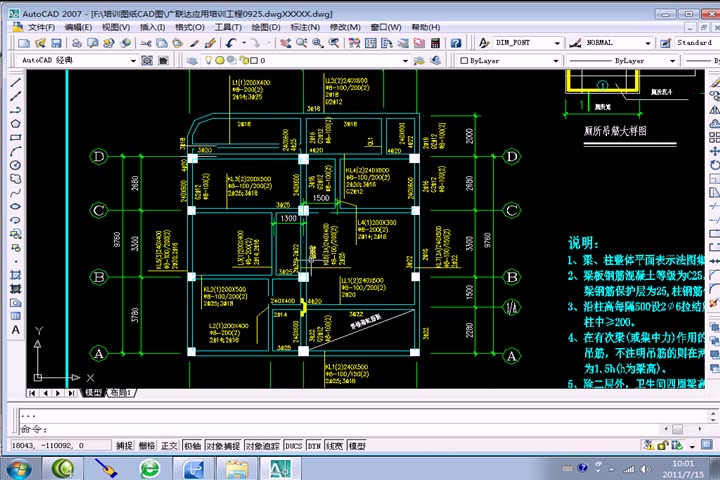Click the 命令 command line input
This screenshot has height=480, width=720.
click(x=363, y=429)
